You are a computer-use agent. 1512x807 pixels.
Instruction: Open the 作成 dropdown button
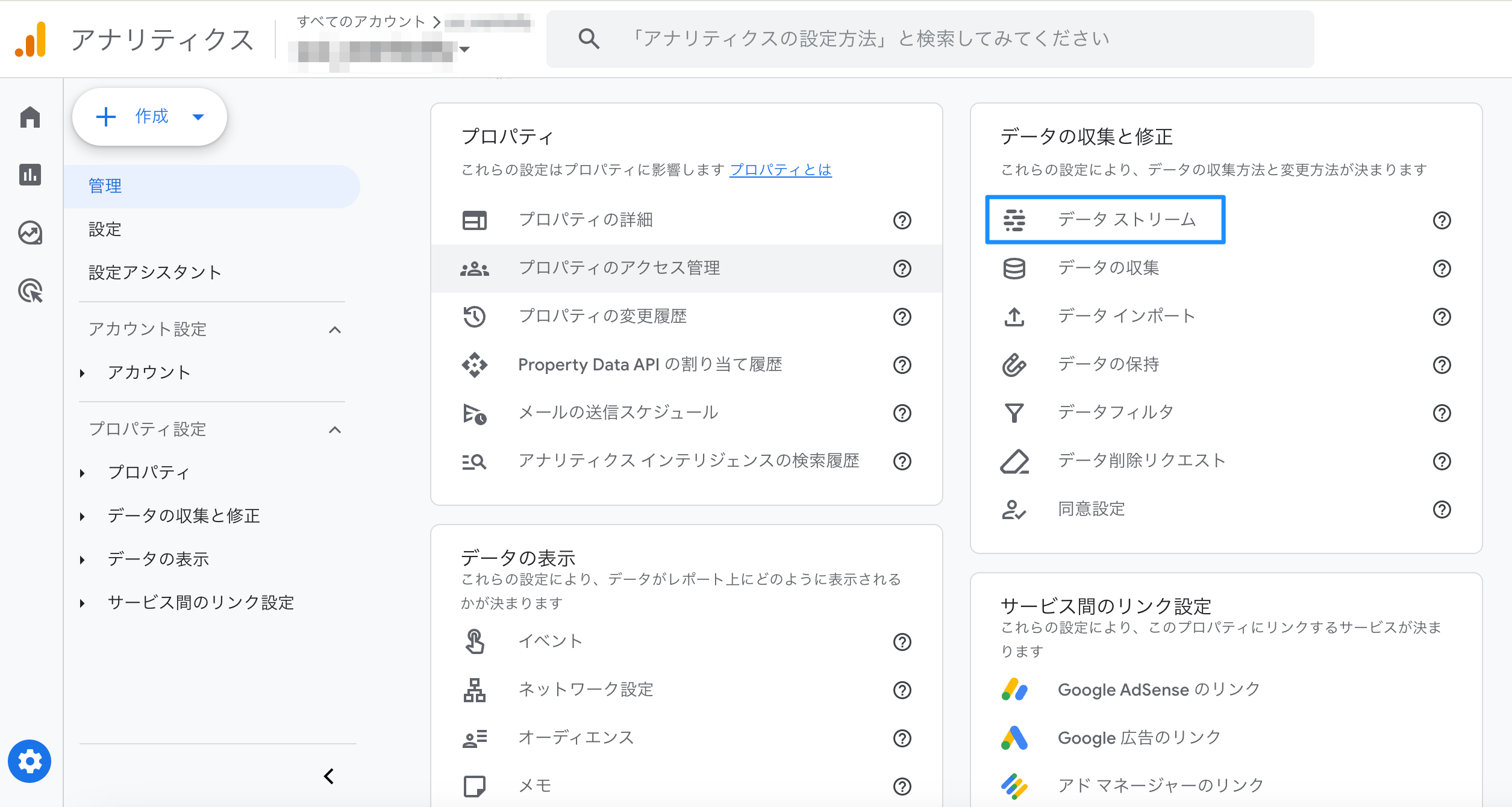pyautogui.click(x=149, y=117)
